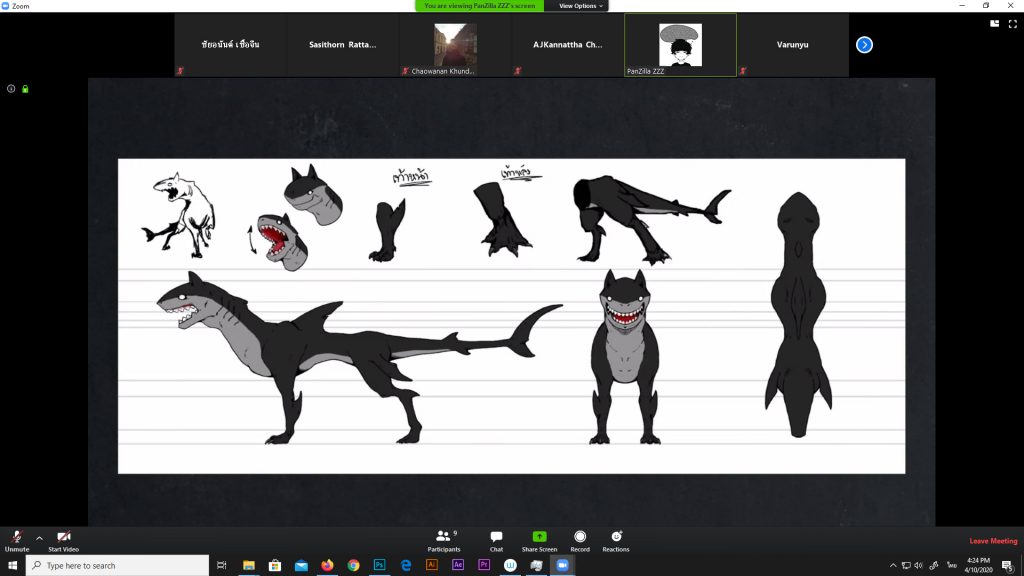Image resolution: width=1024 pixels, height=576 pixels.
Task: Show hidden system tray icons
Action: 893,565
